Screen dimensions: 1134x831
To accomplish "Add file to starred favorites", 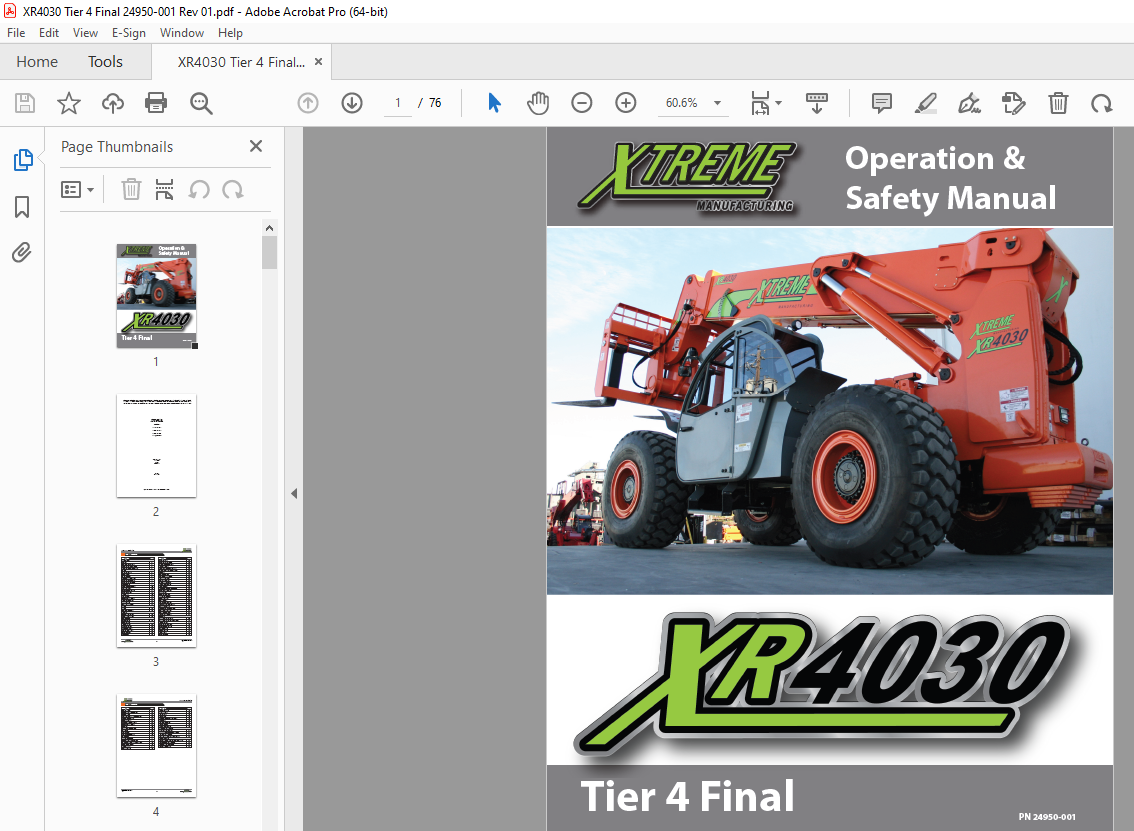I will 69,103.
